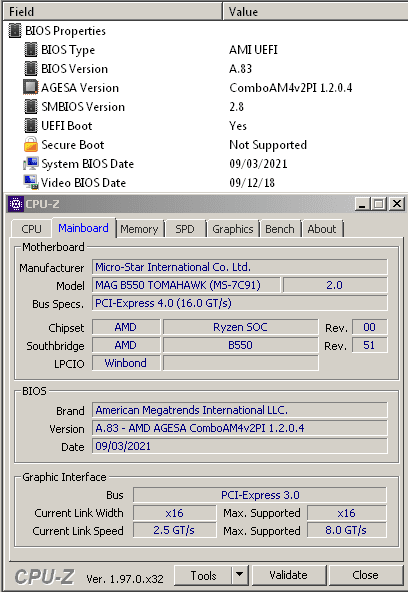Click the Model field 'MAG B550 TOMAHAWK (MS-7C91)'
The height and width of the screenshot is (592, 408).
click(x=186, y=285)
